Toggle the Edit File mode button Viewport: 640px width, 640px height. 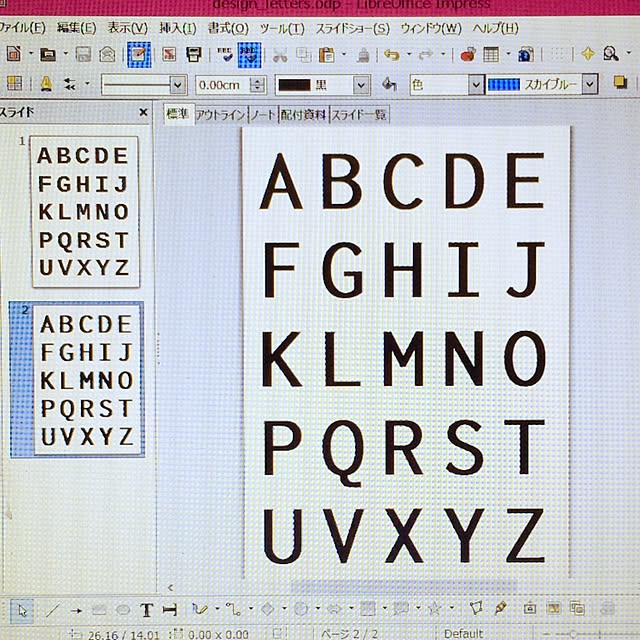pos(139,54)
